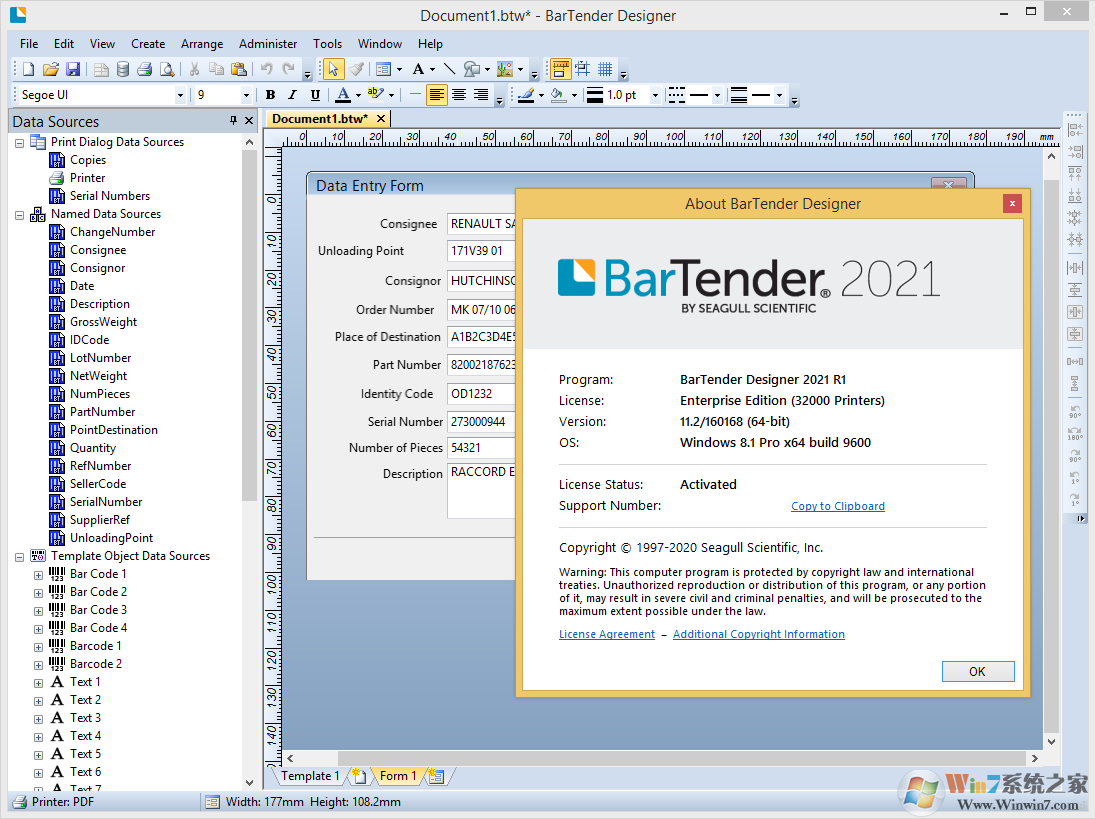Viewport: 1095px width, 819px height.
Task: Click the New Document icon
Action: click(27, 69)
